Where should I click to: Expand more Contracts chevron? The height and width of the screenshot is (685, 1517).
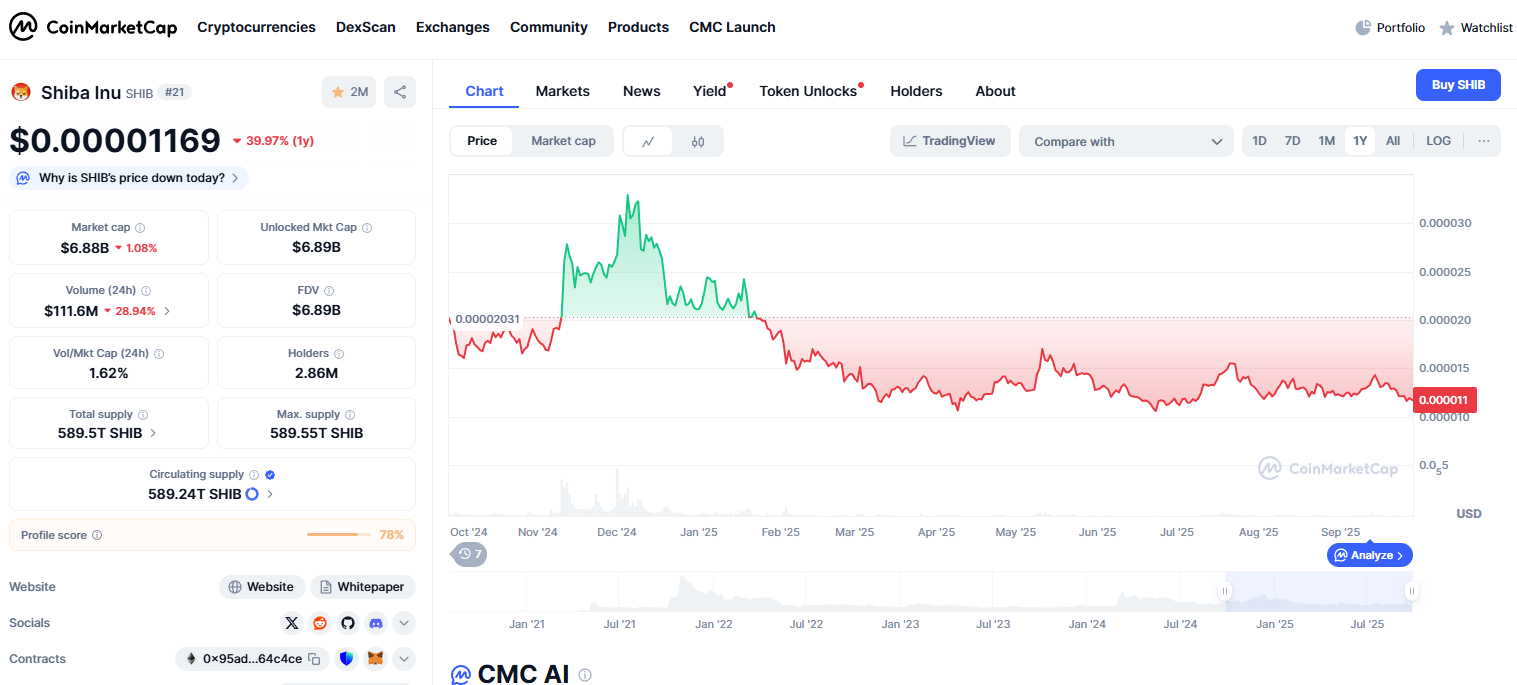click(404, 659)
